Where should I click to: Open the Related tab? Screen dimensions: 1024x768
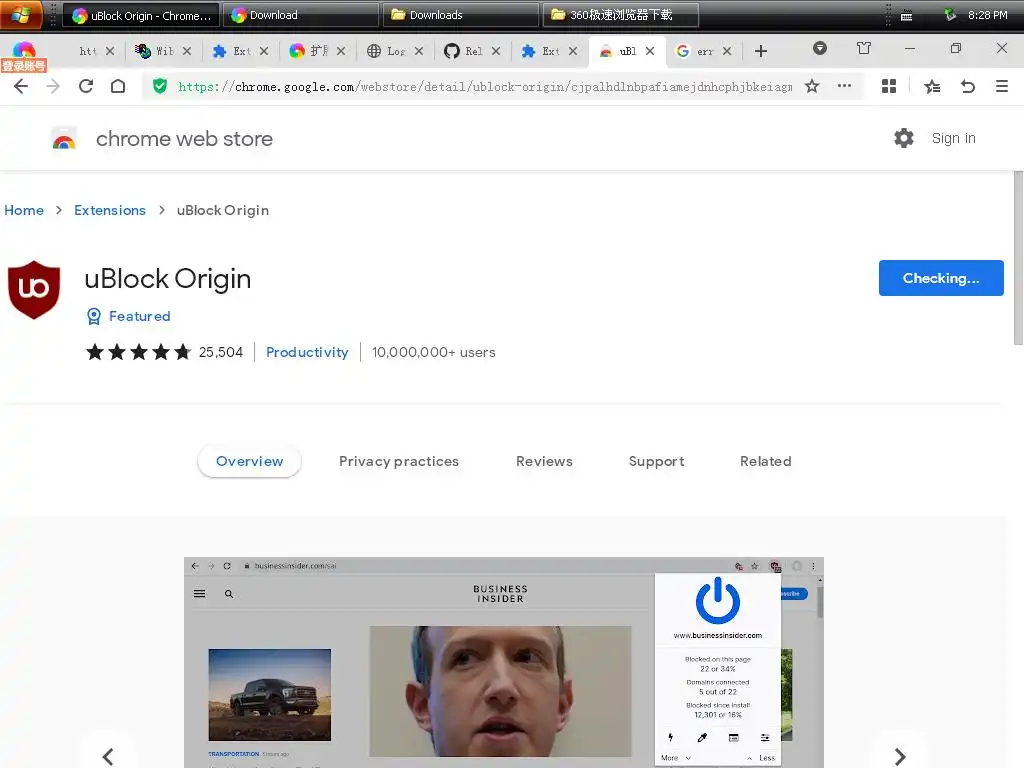765,461
